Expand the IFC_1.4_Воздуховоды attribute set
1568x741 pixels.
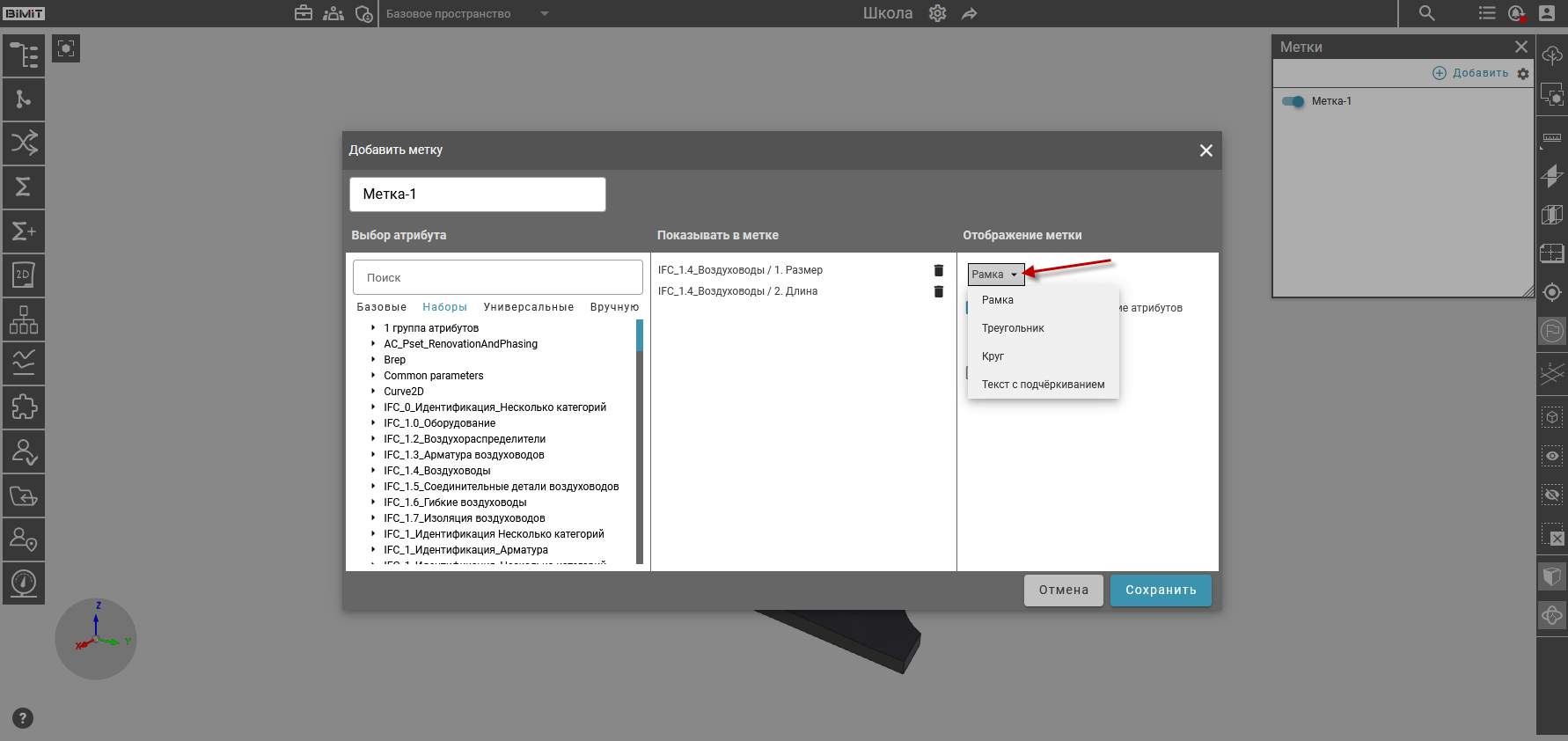373,471
